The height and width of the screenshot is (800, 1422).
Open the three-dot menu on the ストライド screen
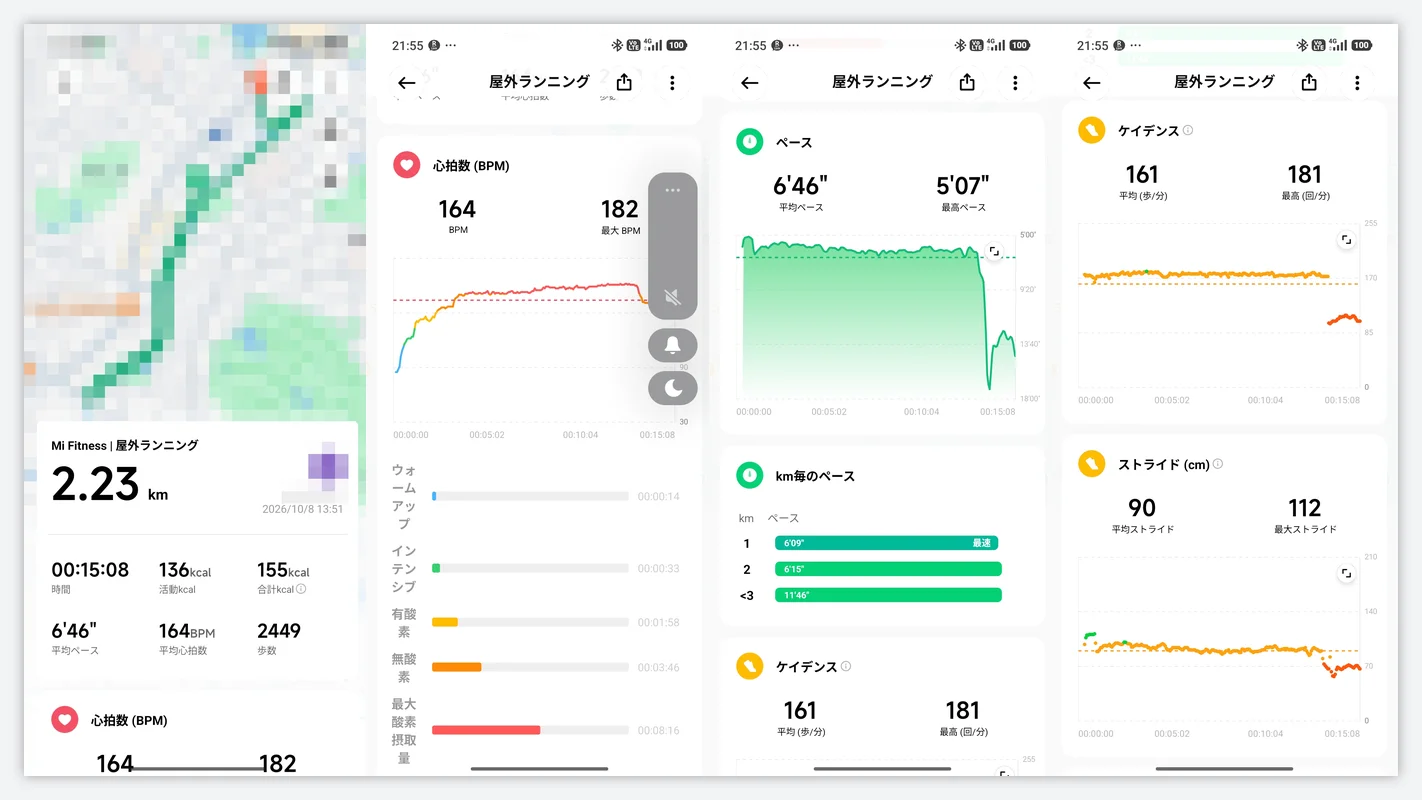[x=1357, y=83]
